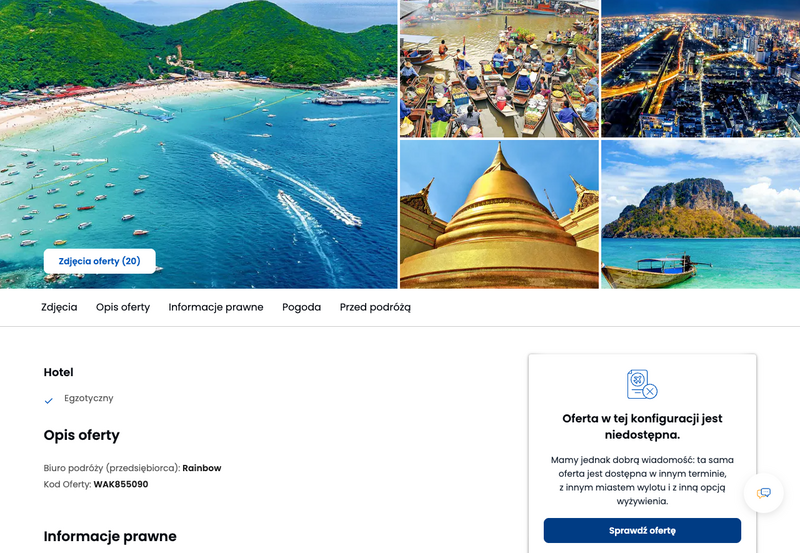
Task: View the golden temple stupa photo
Action: click(499, 214)
